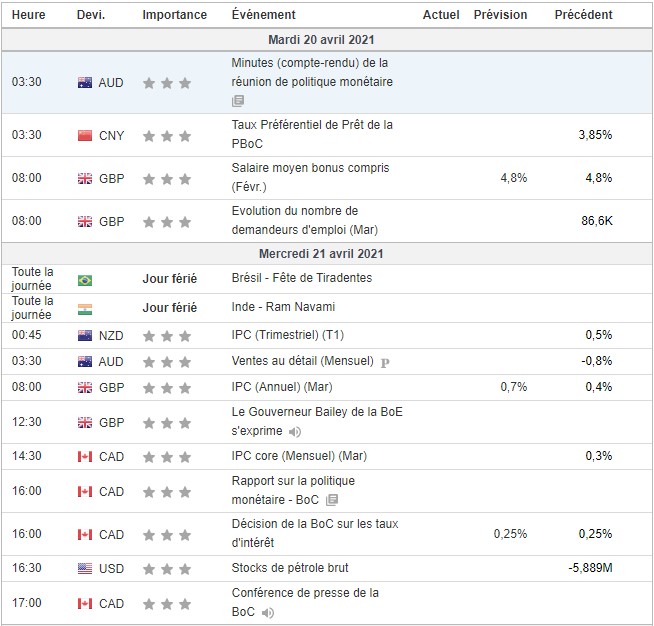Viewport: 654px width, 626px height.
Task: Sort by the Importance column header
Action: [x=174, y=15]
